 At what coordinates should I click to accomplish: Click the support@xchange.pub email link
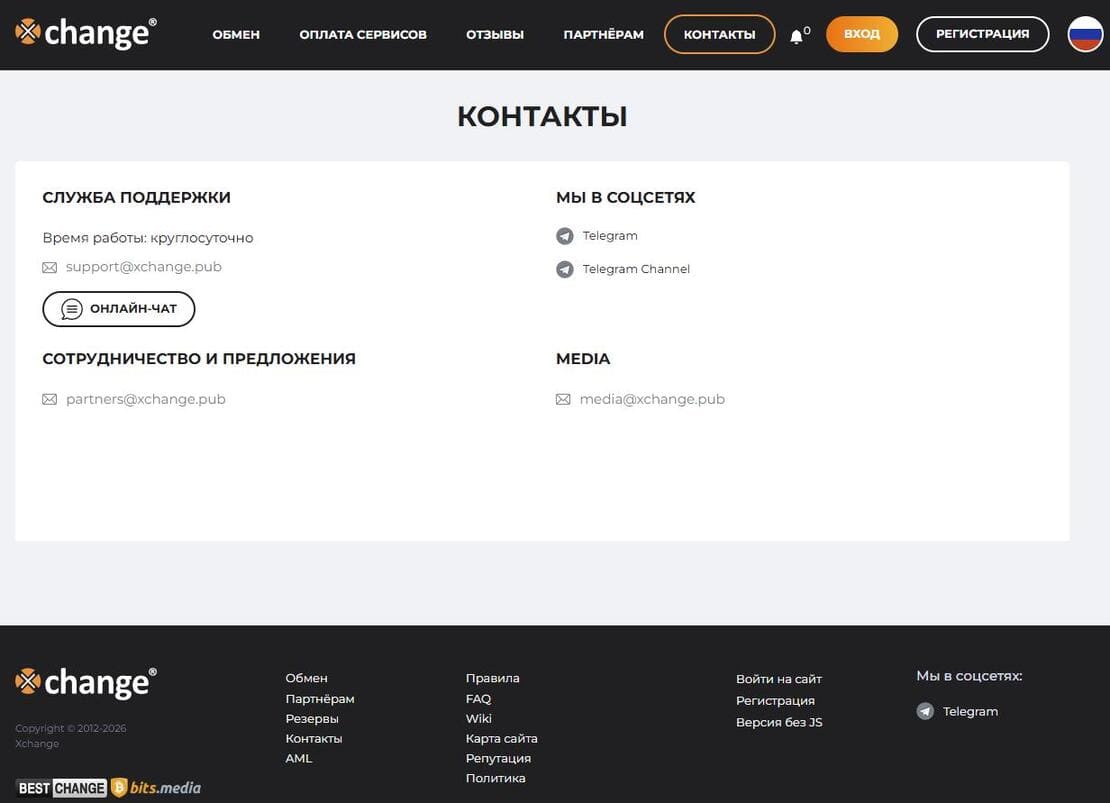(x=144, y=267)
